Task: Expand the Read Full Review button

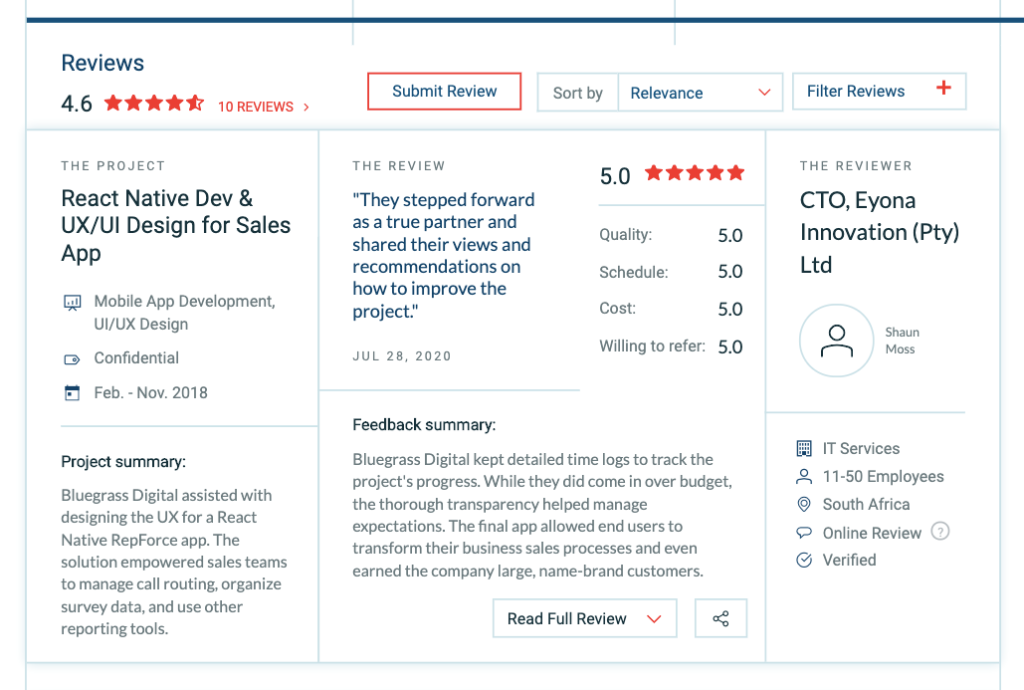Action: tap(584, 618)
